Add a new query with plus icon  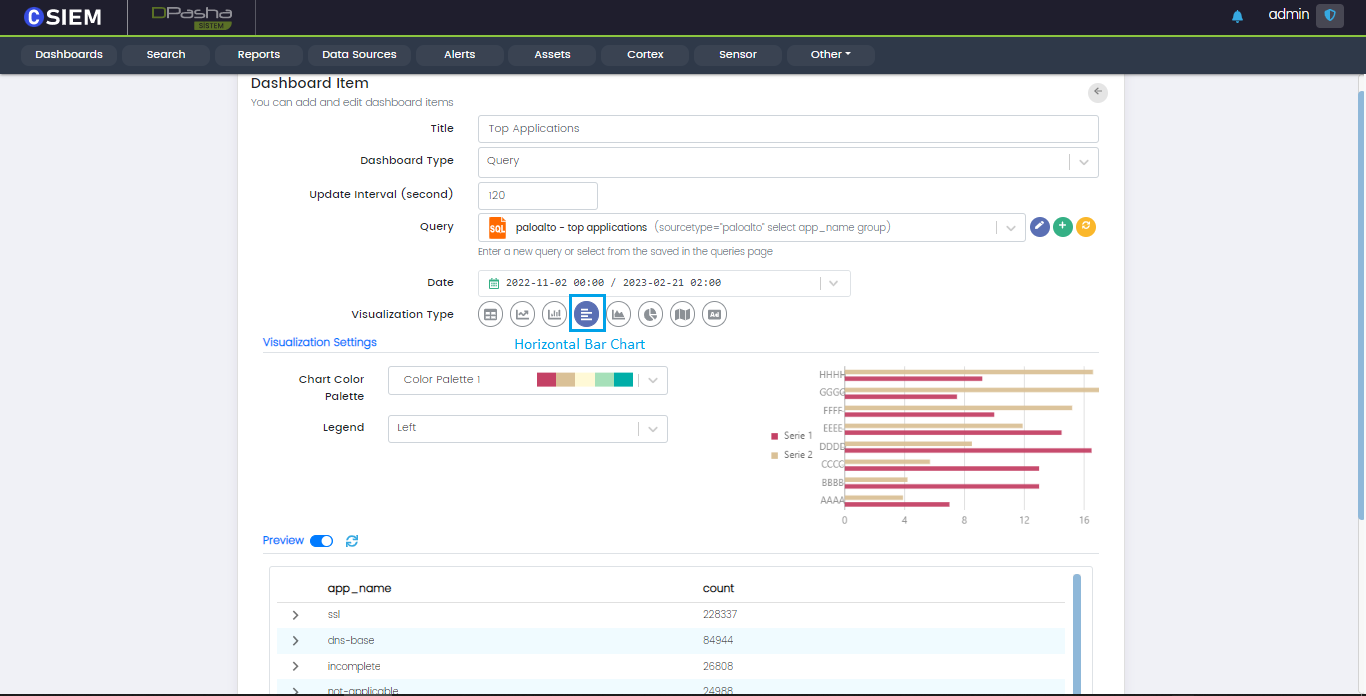(1063, 227)
